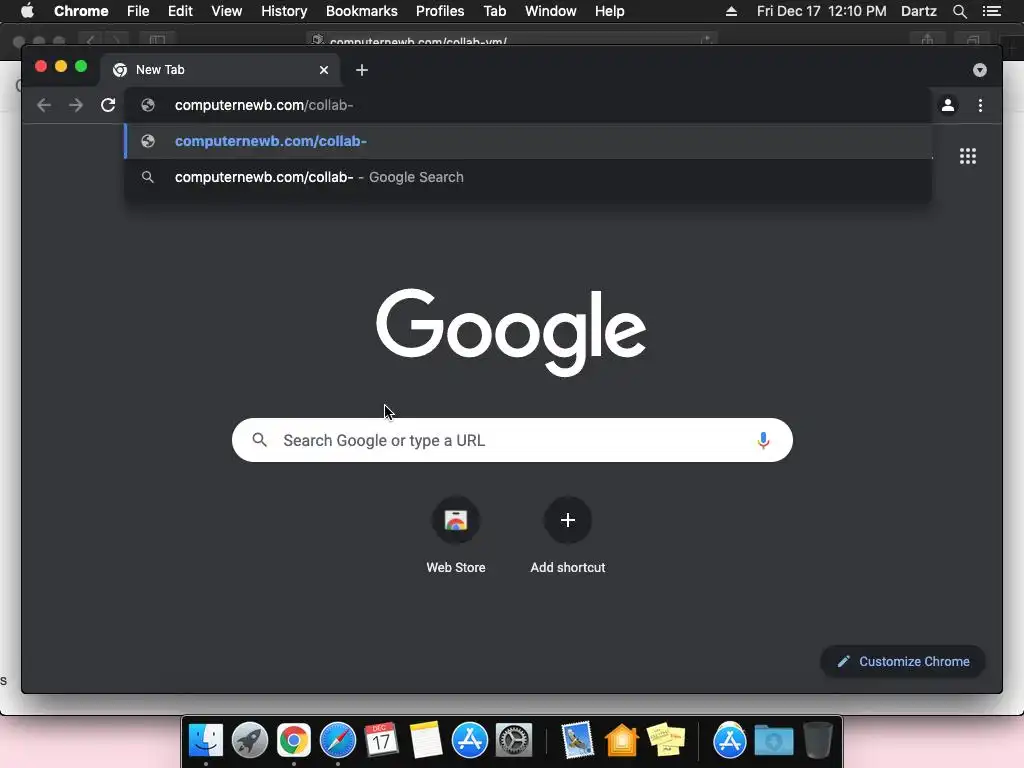This screenshot has height=768, width=1024.
Task: Close the New Tab tab
Action: (x=324, y=70)
